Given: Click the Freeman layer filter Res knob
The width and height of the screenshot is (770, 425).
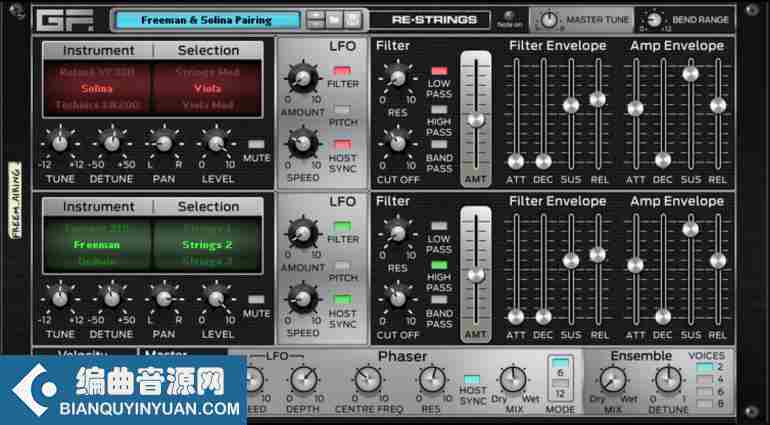Looking at the screenshot, I should pyautogui.click(x=398, y=233).
